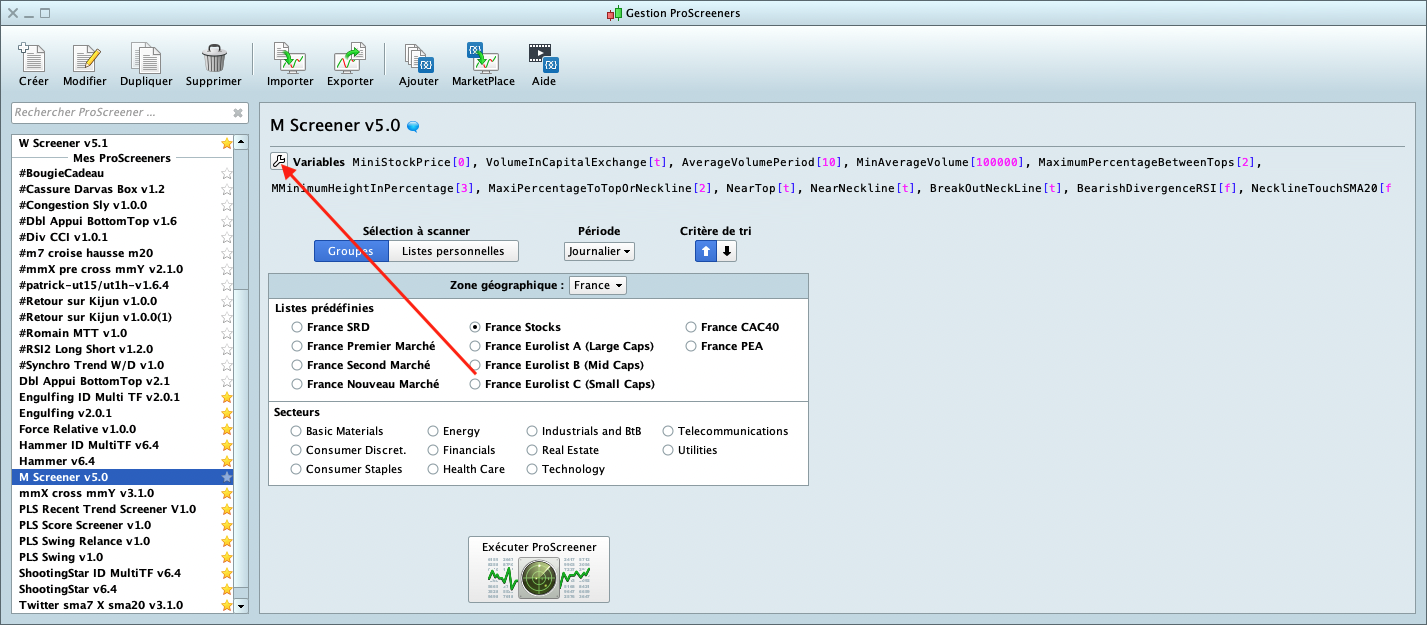Screen dimensions: 1427x625
Task: Open the MarketPlace toolbar icon
Action: click(483, 59)
